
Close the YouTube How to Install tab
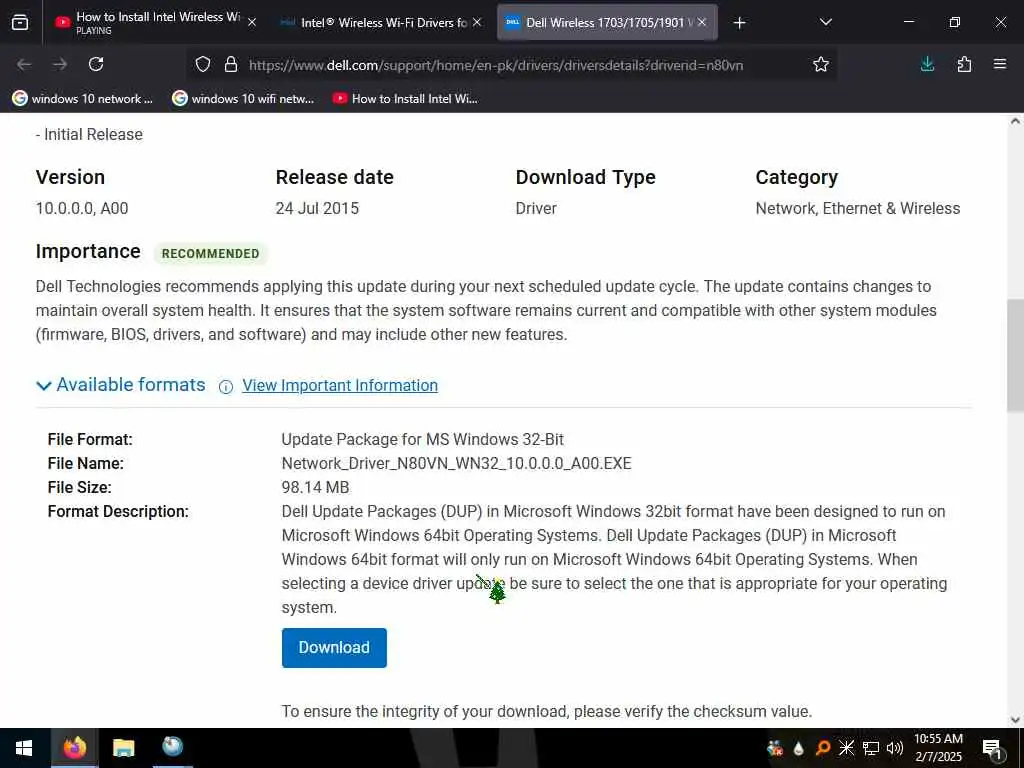click(252, 22)
